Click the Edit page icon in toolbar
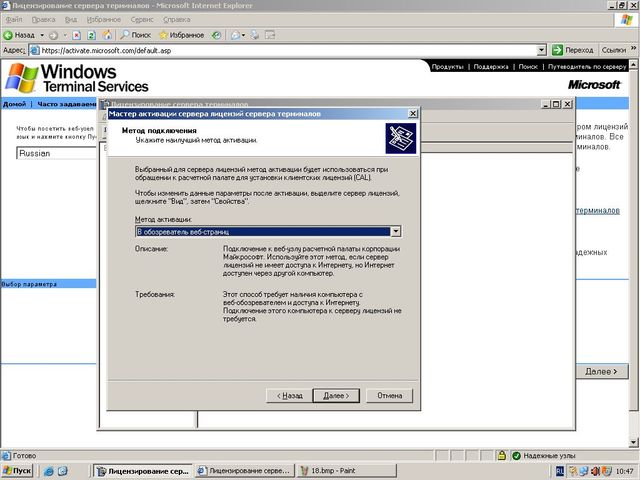The image size is (640, 480). point(270,35)
